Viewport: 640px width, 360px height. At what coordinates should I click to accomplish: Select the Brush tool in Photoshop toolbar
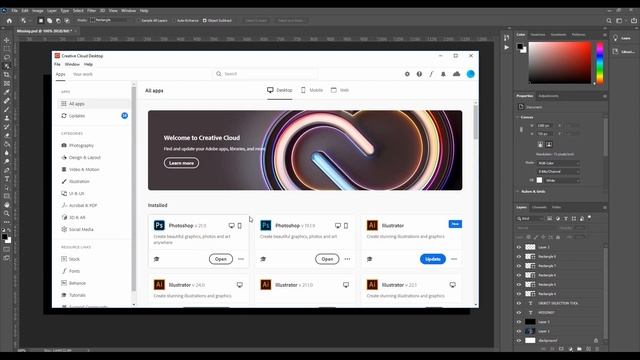[x=7, y=109]
